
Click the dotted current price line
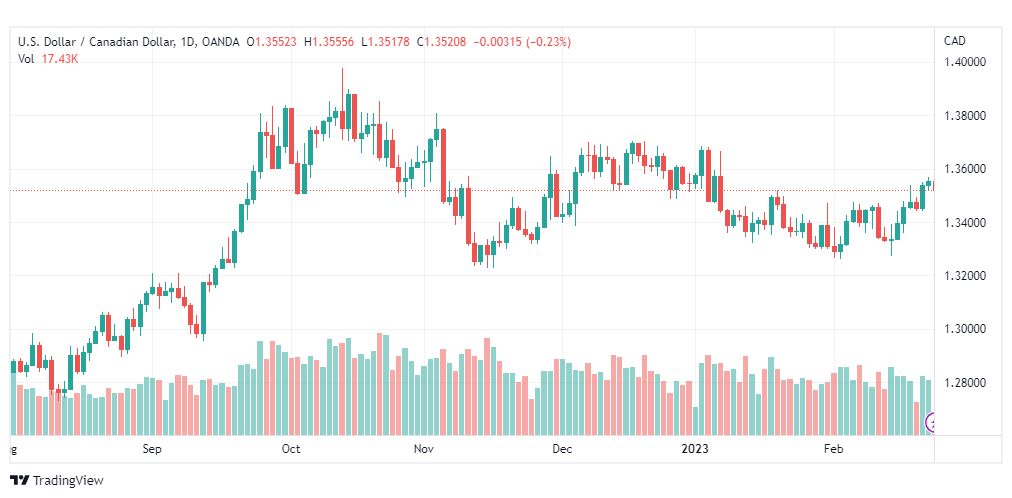pyautogui.click(x=471, y=190)
